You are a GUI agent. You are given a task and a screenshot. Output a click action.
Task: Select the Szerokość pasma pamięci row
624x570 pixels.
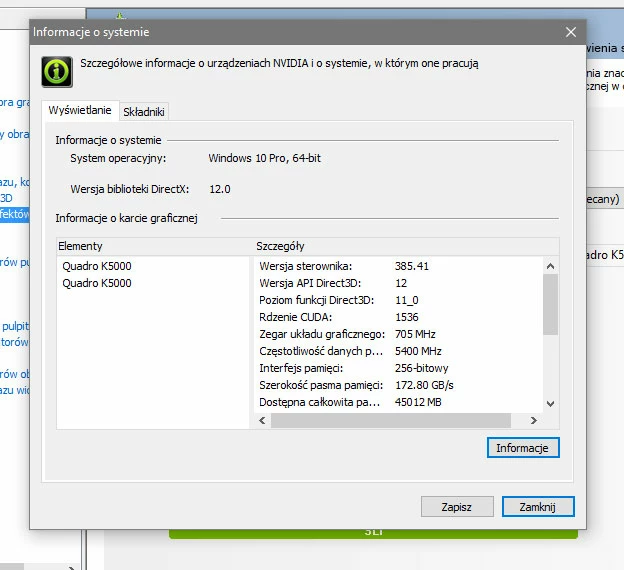click(398, 385)
